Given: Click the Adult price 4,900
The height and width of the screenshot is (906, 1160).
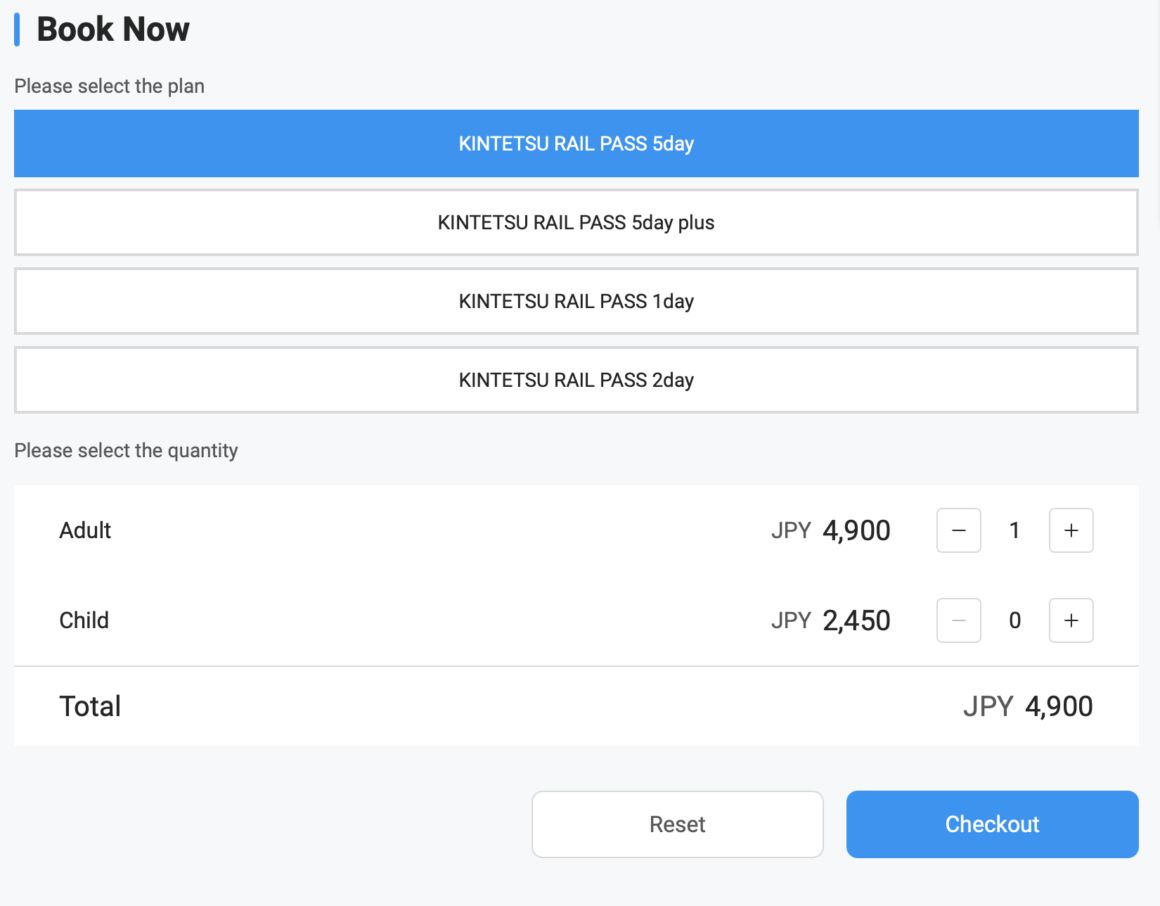Looking at the screenshot, I should 856,531.
